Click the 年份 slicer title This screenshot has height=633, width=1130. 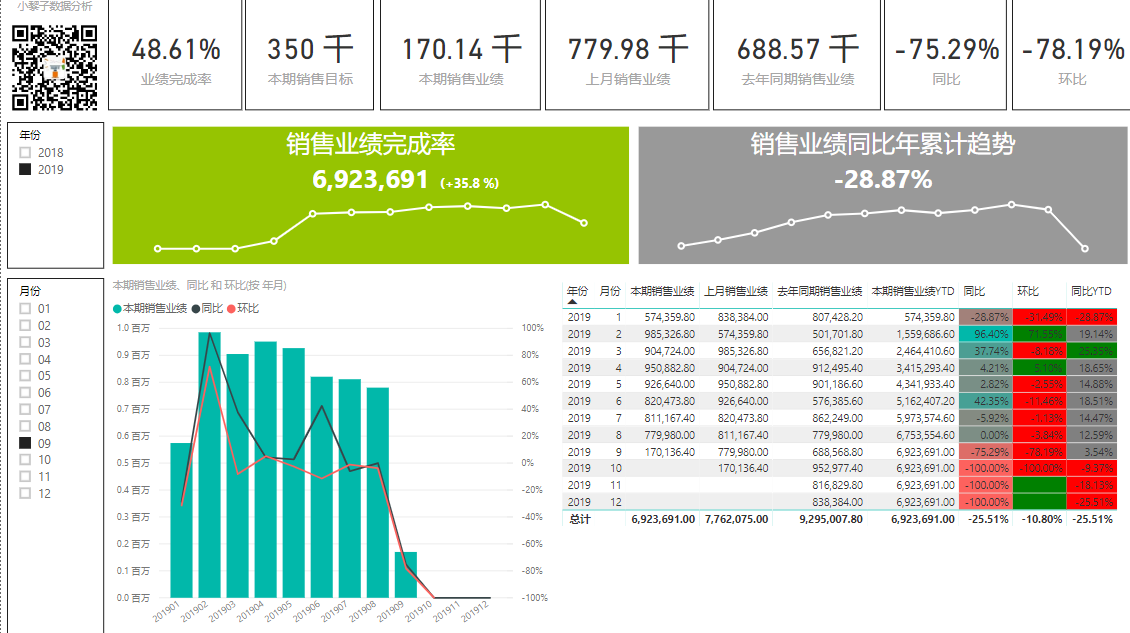tap(30, 135)
